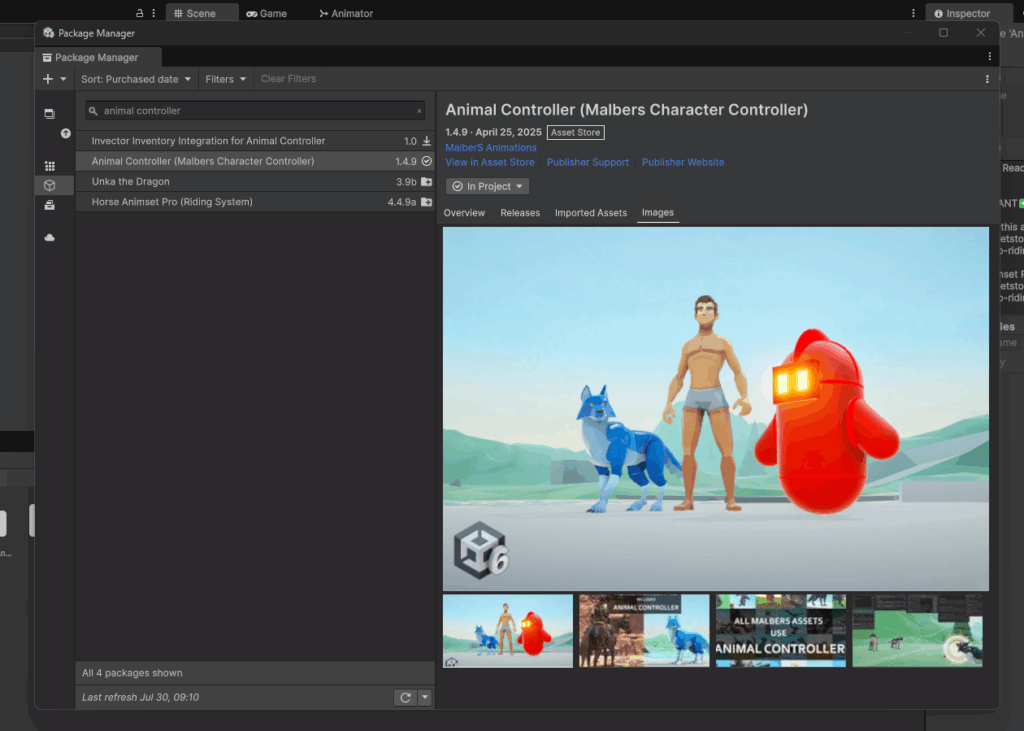Image resolution: width=1024 pixels, height=731 pixels.
Task: Switch to the Animator tab
Action: 346,13
